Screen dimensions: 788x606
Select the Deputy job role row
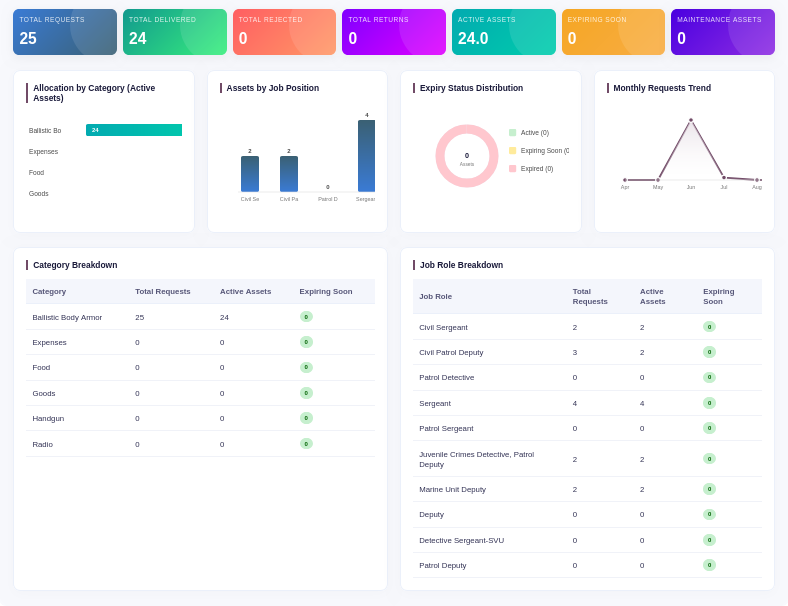(587, 515)
